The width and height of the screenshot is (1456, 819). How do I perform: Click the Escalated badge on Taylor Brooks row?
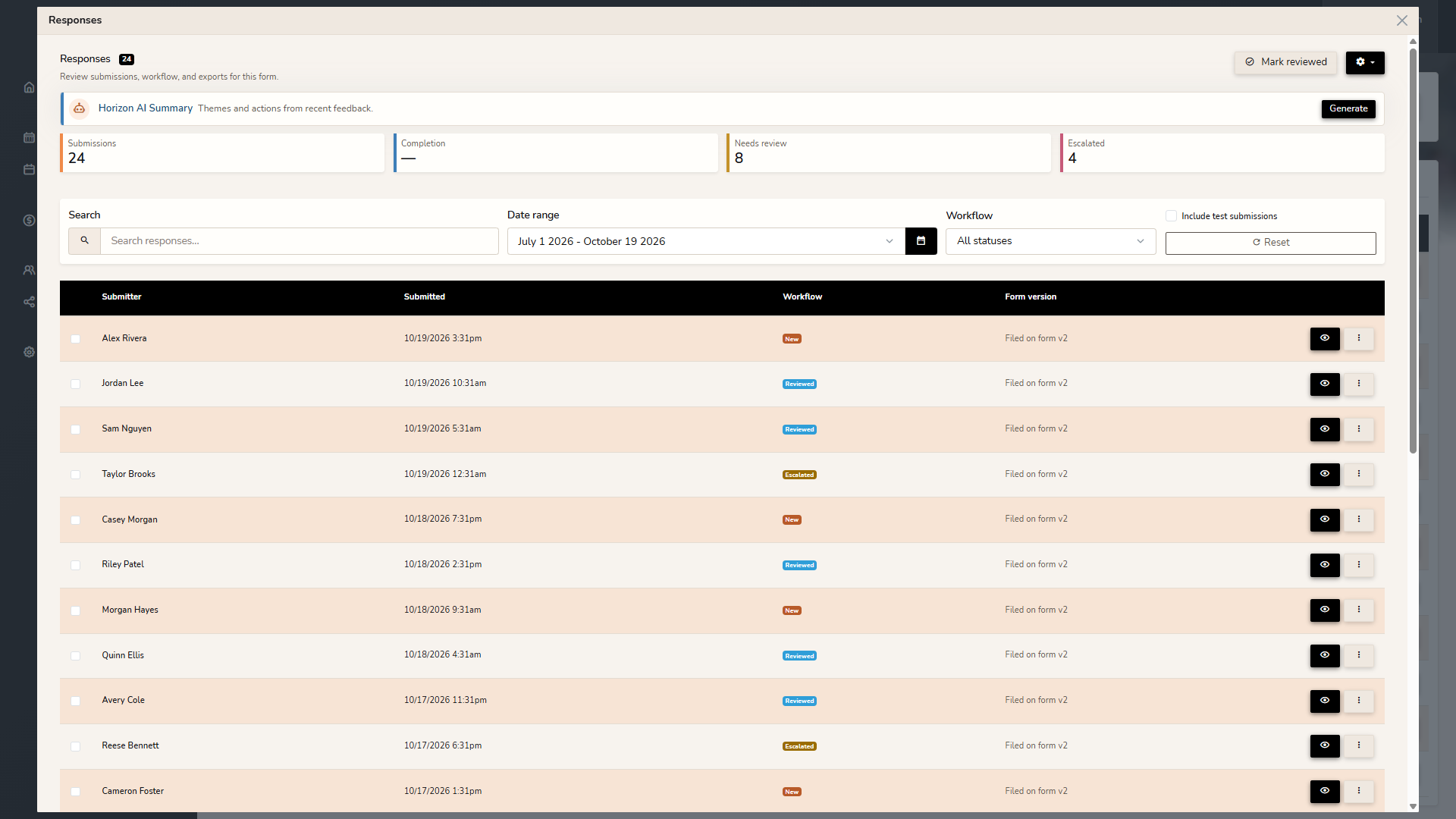[x=799, y=475]
